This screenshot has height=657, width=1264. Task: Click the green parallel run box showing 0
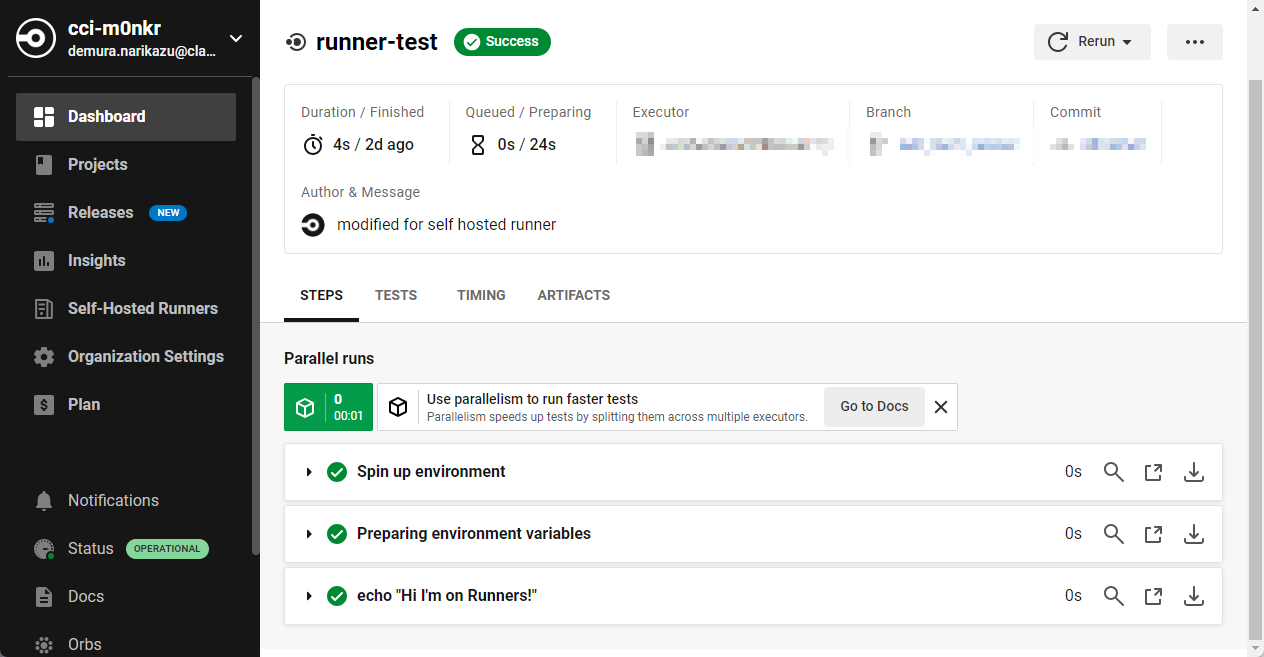(328, 406)
